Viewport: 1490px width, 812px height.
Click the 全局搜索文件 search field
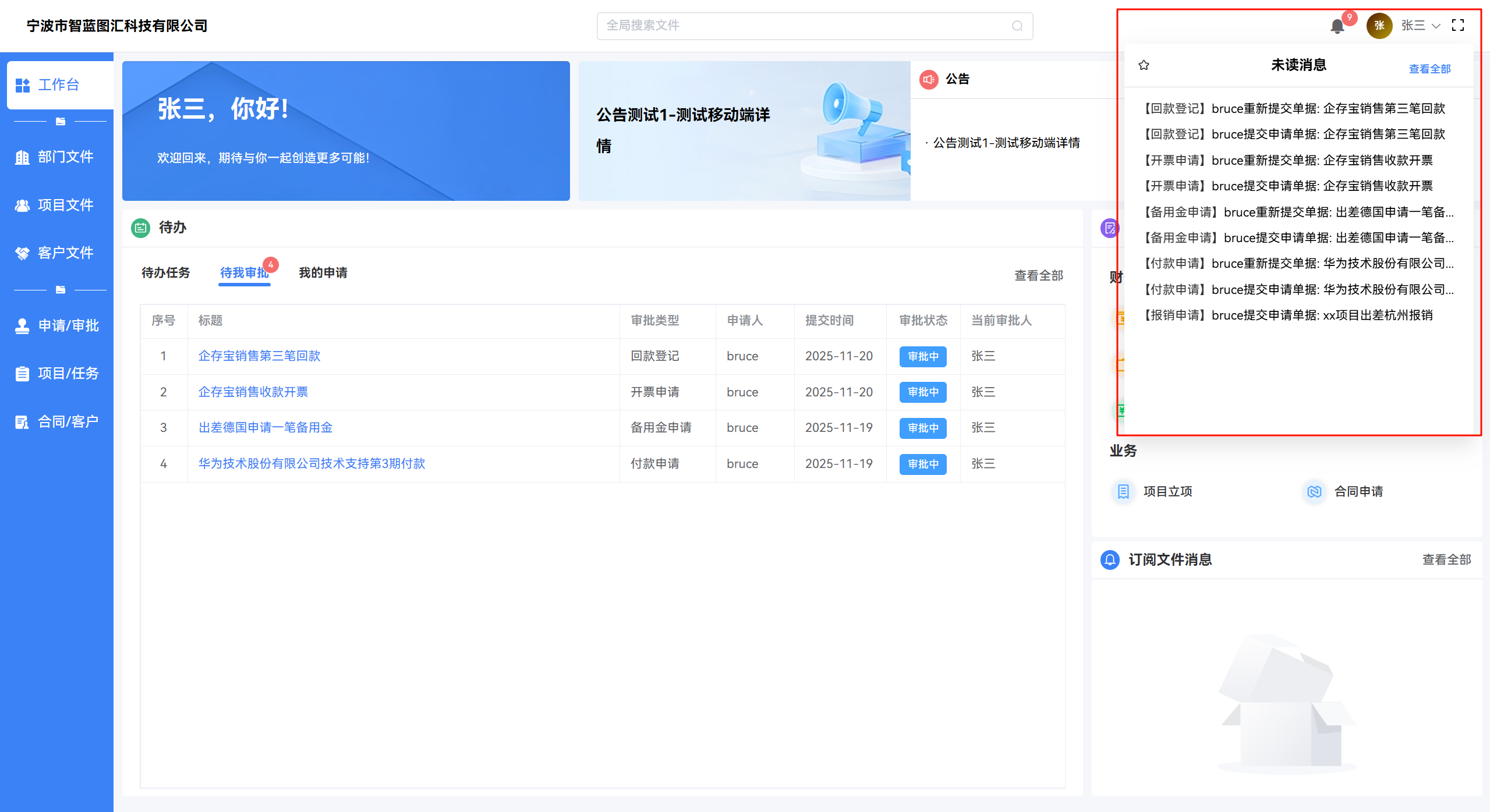(804, 26)
